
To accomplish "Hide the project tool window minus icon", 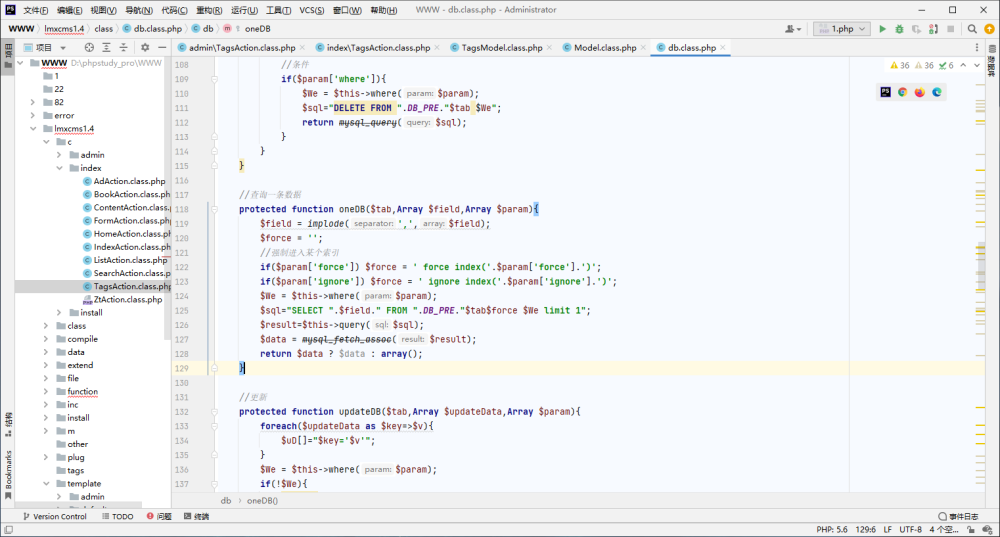I will click(x=162, y=47).
